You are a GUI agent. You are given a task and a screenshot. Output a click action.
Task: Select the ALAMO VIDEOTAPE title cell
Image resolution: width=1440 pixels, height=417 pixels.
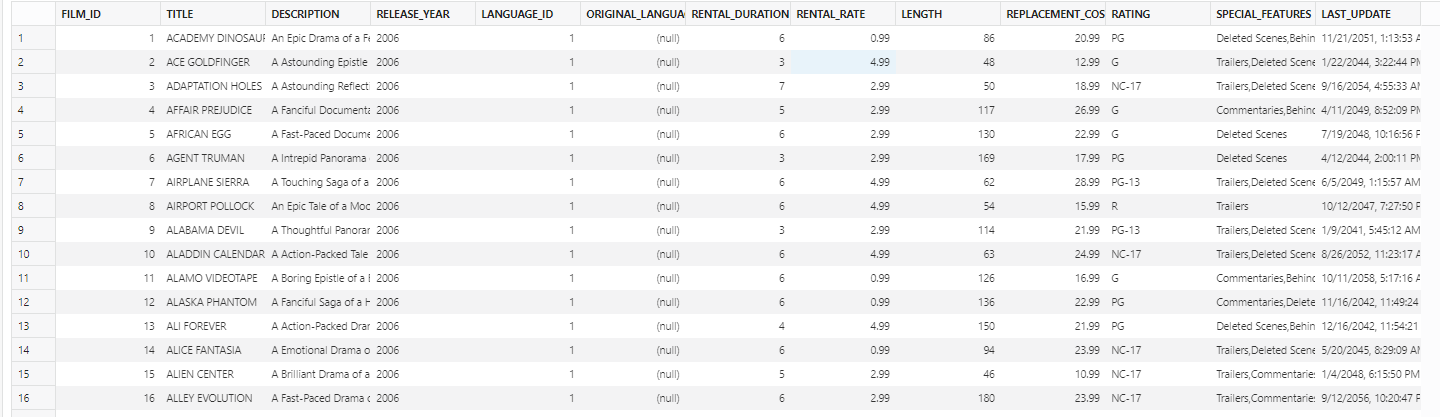point(212,278)
